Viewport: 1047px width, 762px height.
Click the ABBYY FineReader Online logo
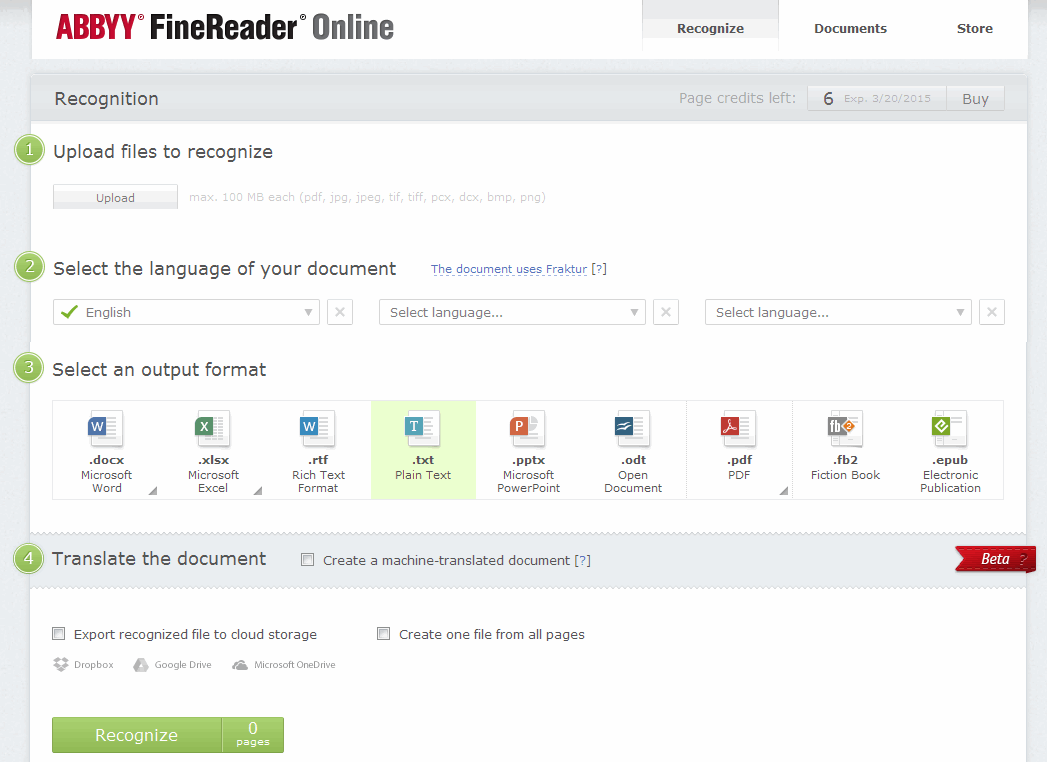225,27
